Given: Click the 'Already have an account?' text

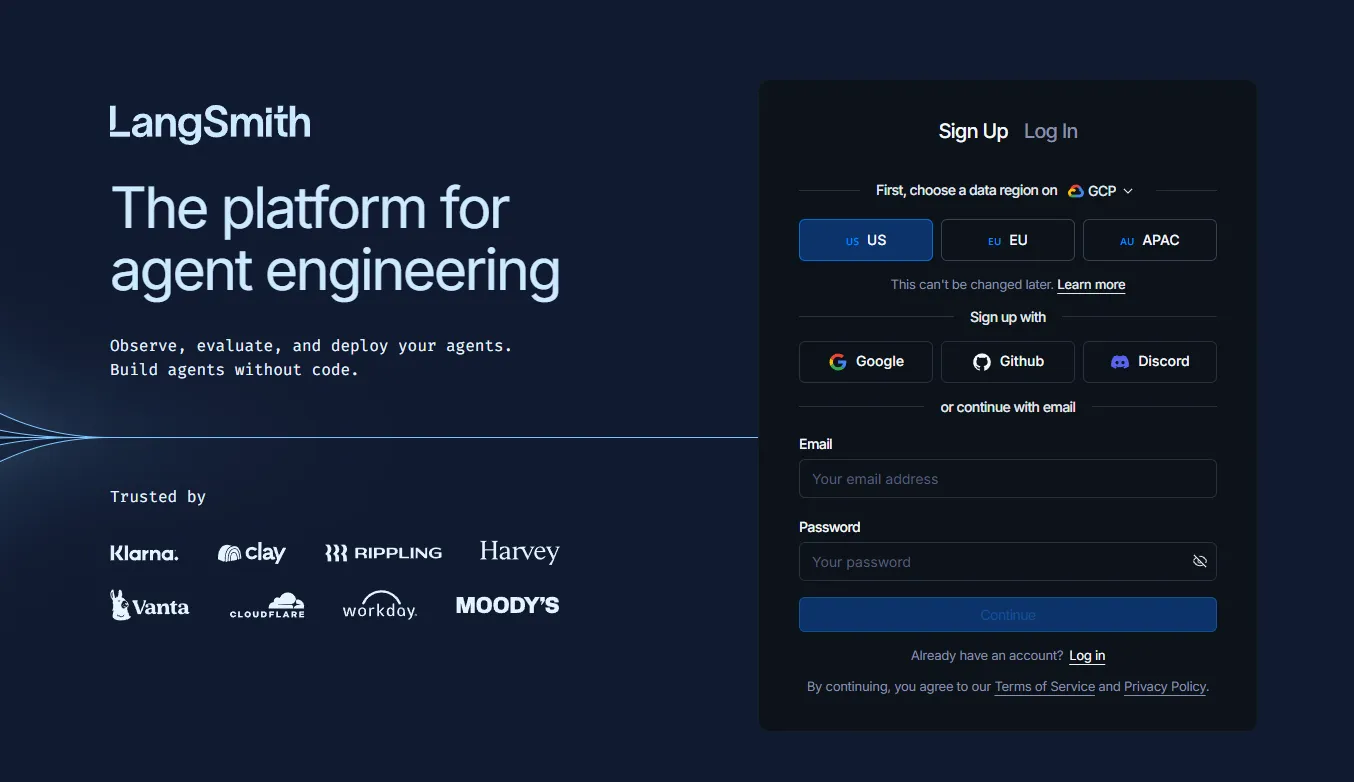Looking at the screenshot, I should pos(987,656).
